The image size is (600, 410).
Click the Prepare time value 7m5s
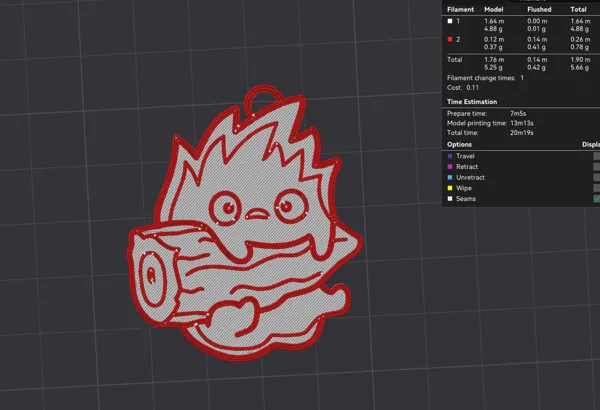(x=518, y=114)
